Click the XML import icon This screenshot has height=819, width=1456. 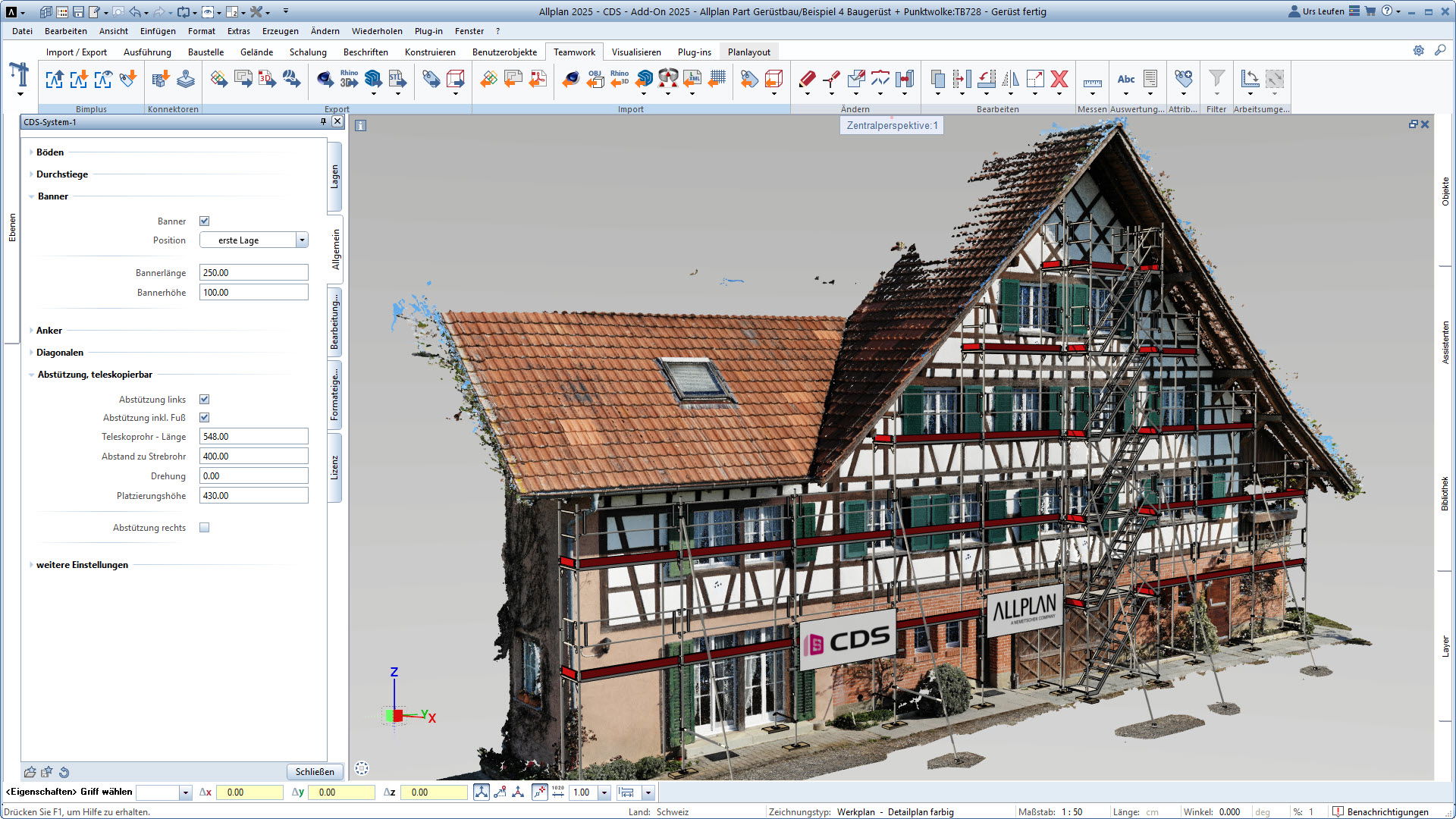pos(692,79)
